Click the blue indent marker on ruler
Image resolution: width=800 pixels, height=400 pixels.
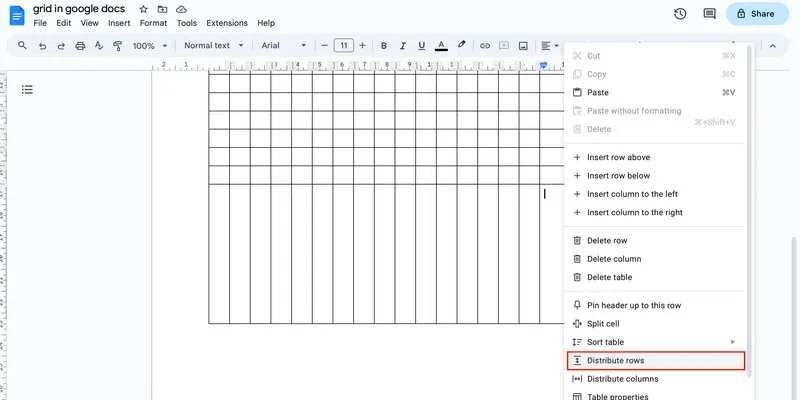543,65
